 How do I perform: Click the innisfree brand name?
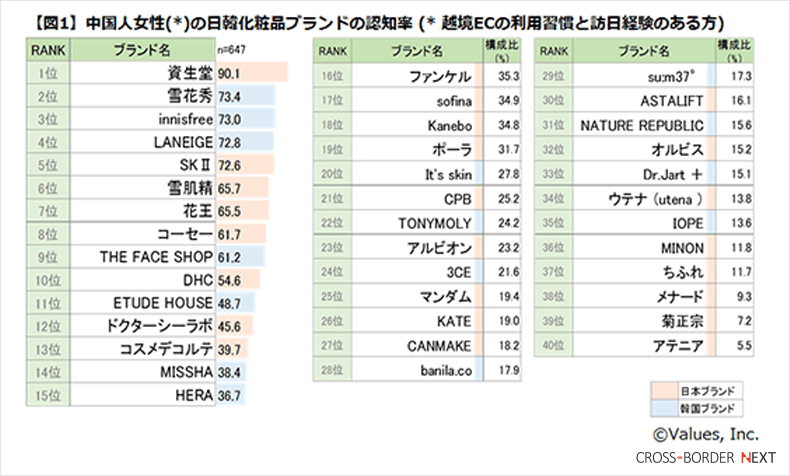coord(185,119)
